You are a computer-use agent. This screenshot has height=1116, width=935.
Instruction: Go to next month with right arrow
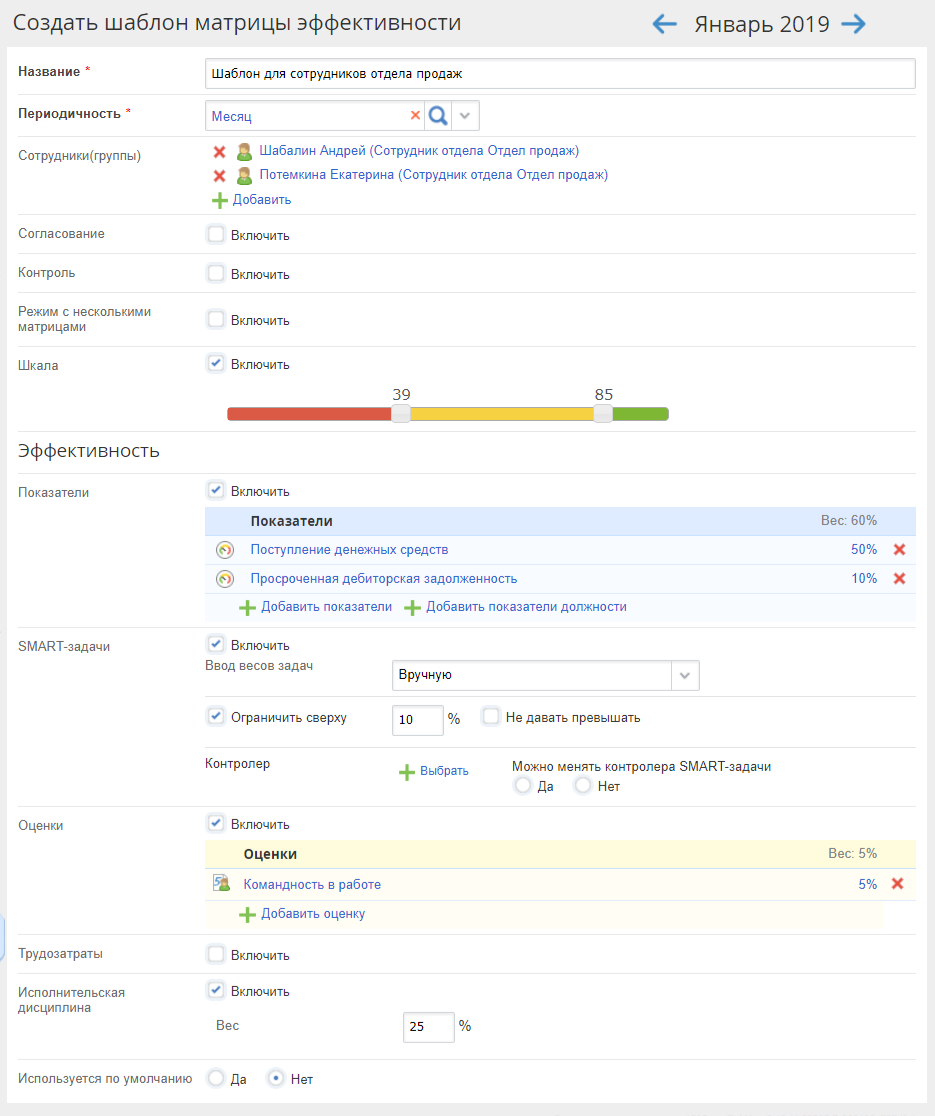point(853,25)
